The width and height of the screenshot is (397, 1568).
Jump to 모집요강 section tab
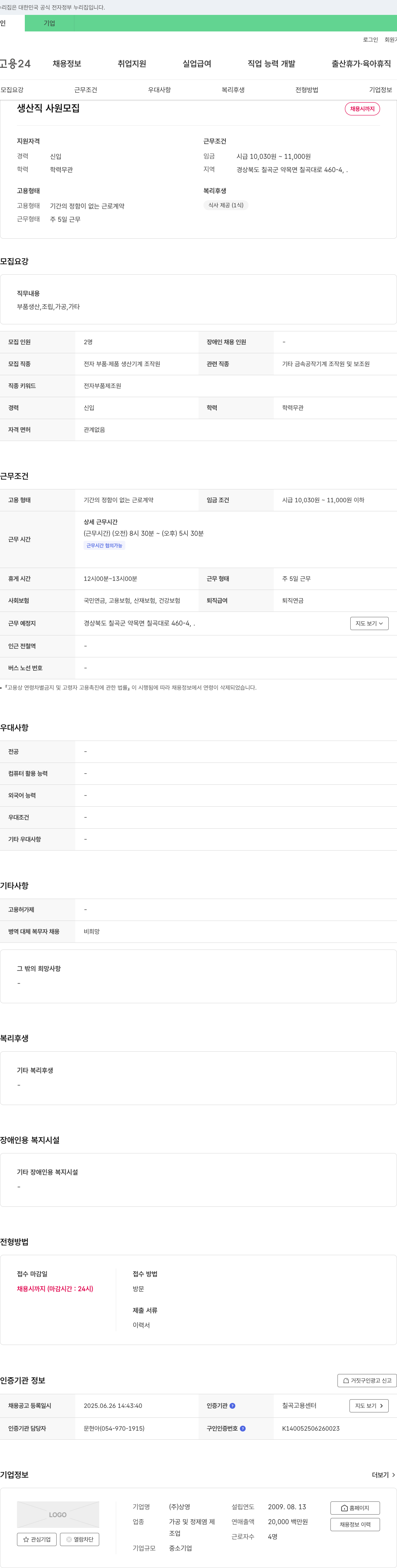pos(12,90)
